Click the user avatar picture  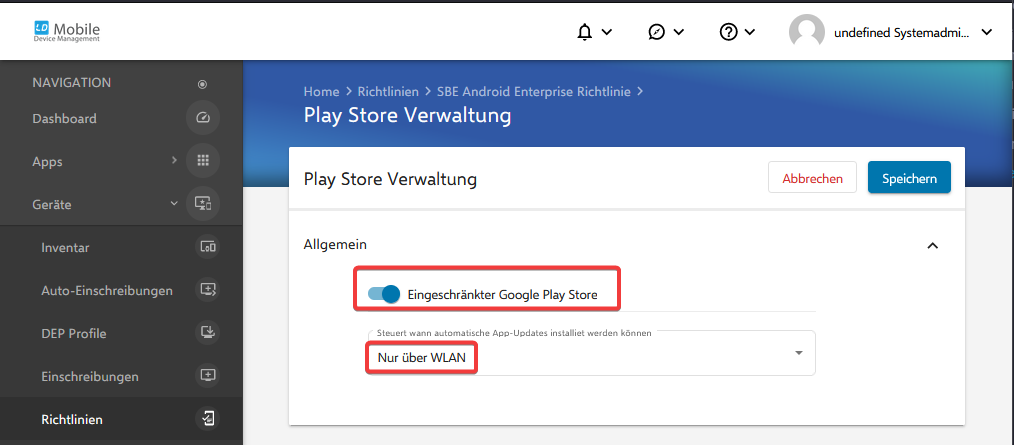tap(806, 32)
